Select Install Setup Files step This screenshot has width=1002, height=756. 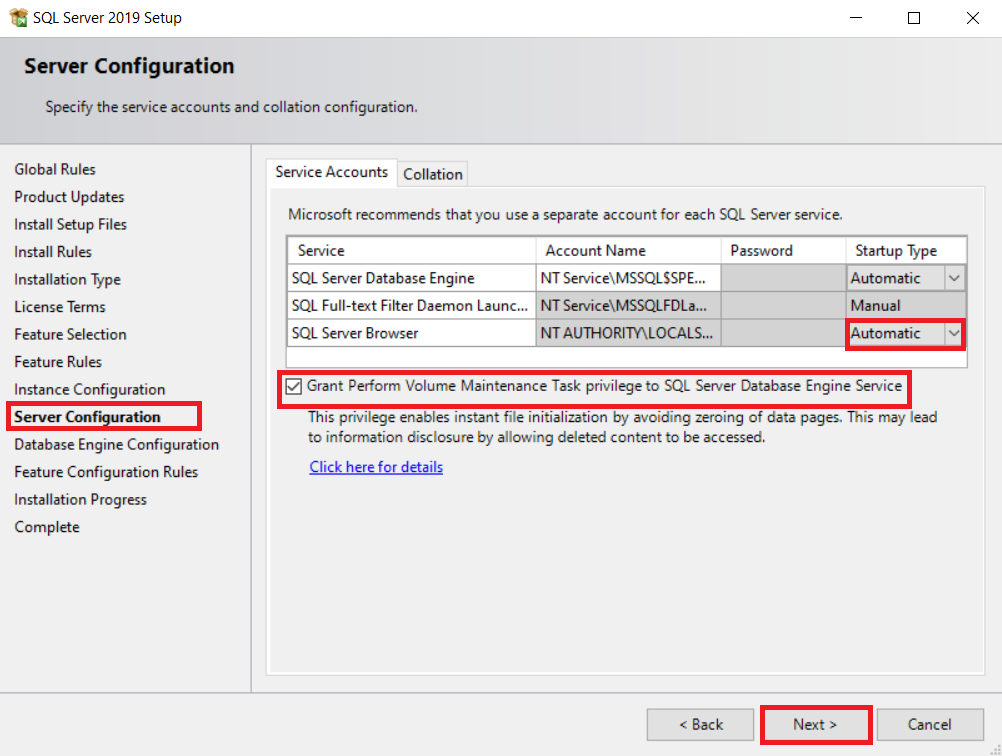(70, 224)
